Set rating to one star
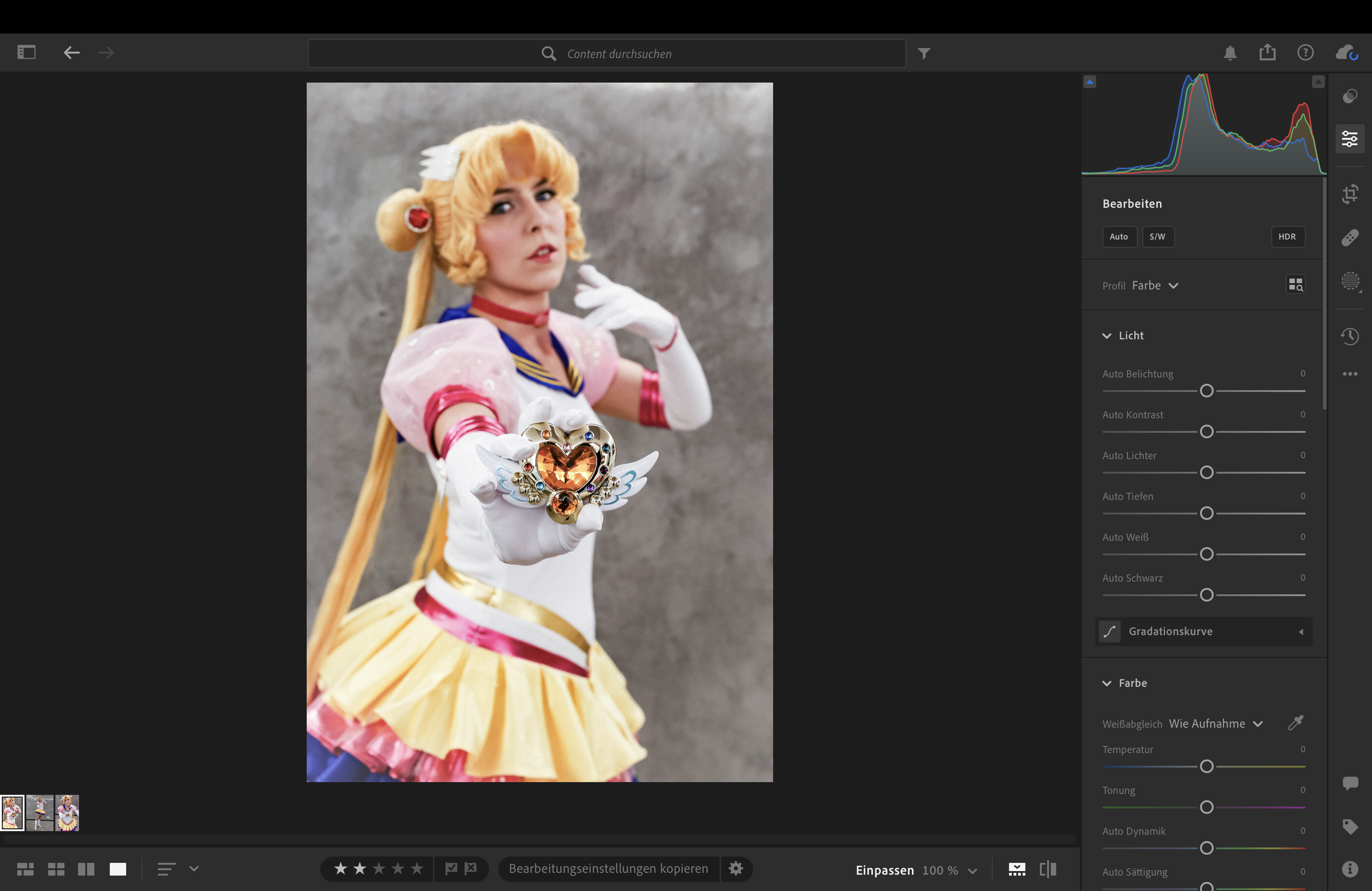The height and width of the screenshot is (891, 1372). pyautogui.click(x=341, y=868)
